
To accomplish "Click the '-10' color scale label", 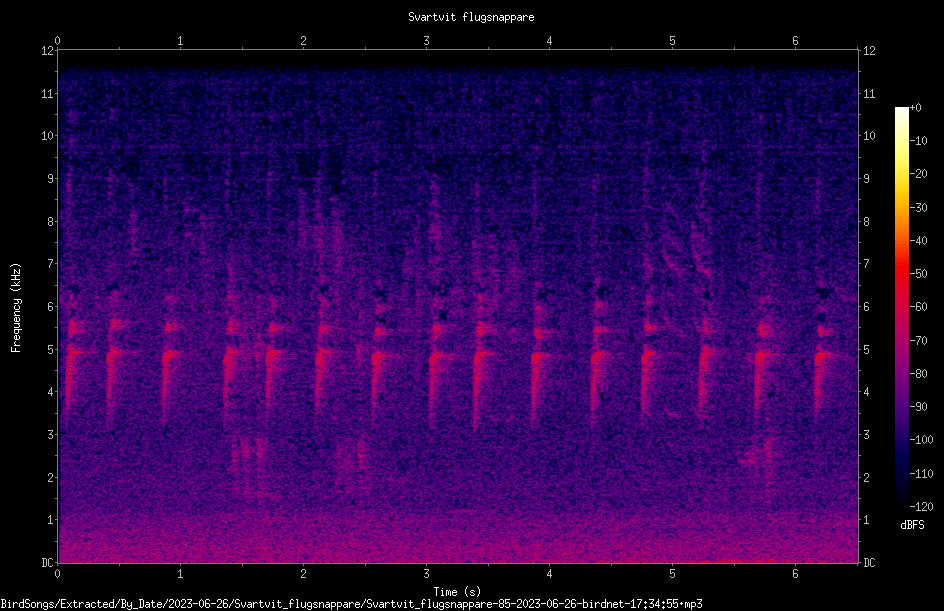I will pyautogui.click(x=919, y=141).
